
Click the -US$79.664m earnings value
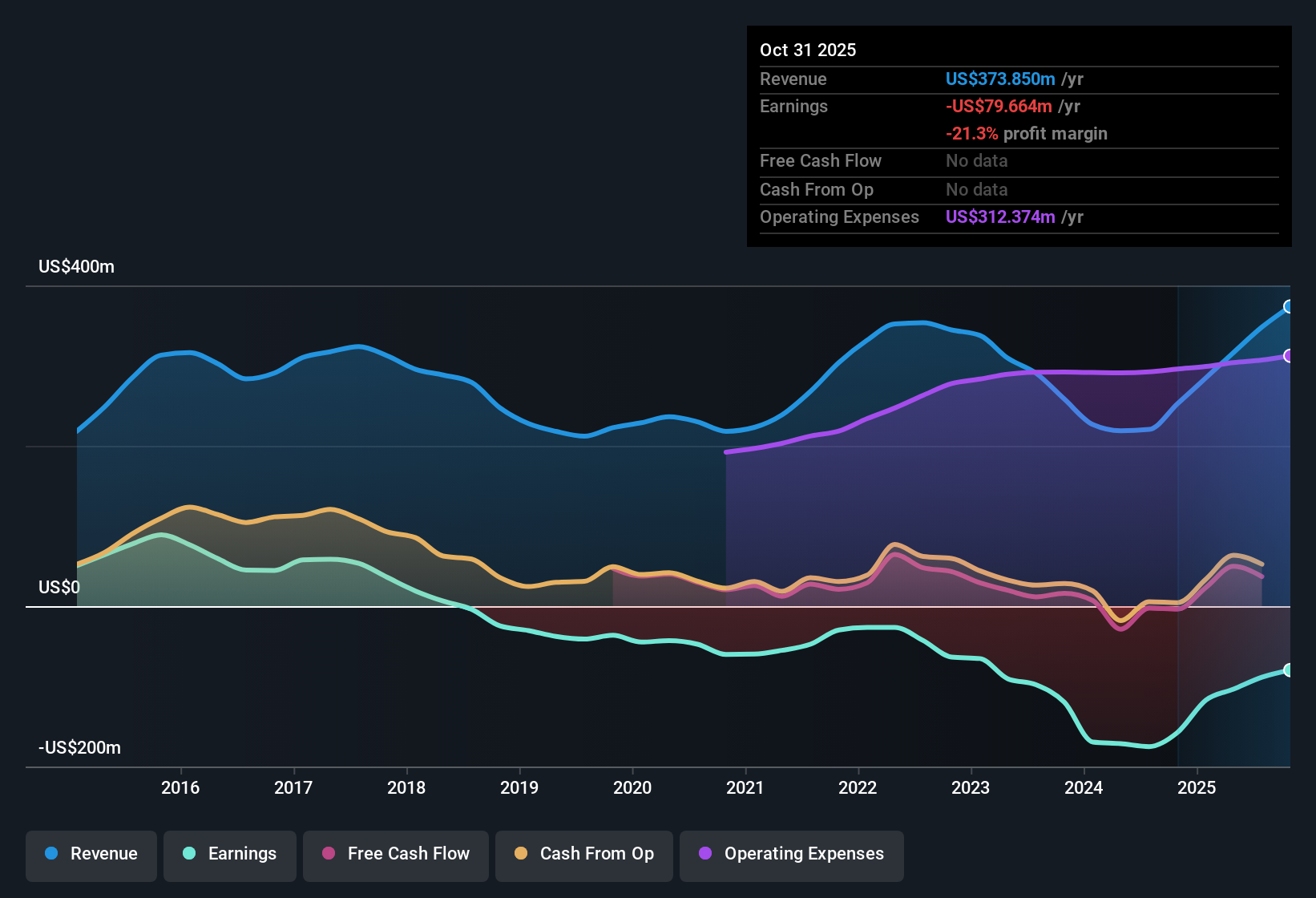pyautogui.click(x=999, y=106)
